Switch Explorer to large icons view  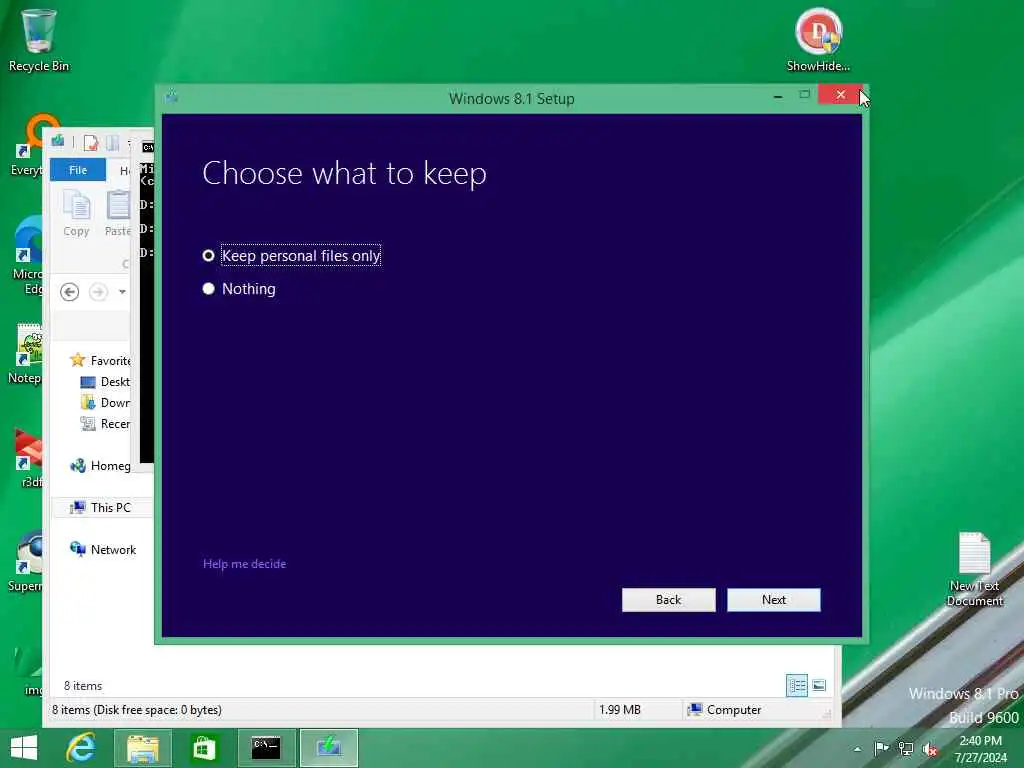819,685
